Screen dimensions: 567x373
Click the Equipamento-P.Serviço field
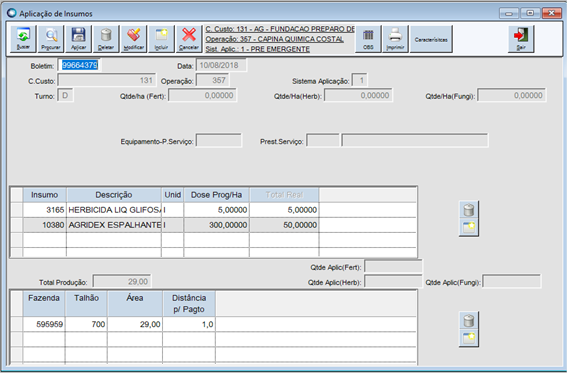click(219, 141)
